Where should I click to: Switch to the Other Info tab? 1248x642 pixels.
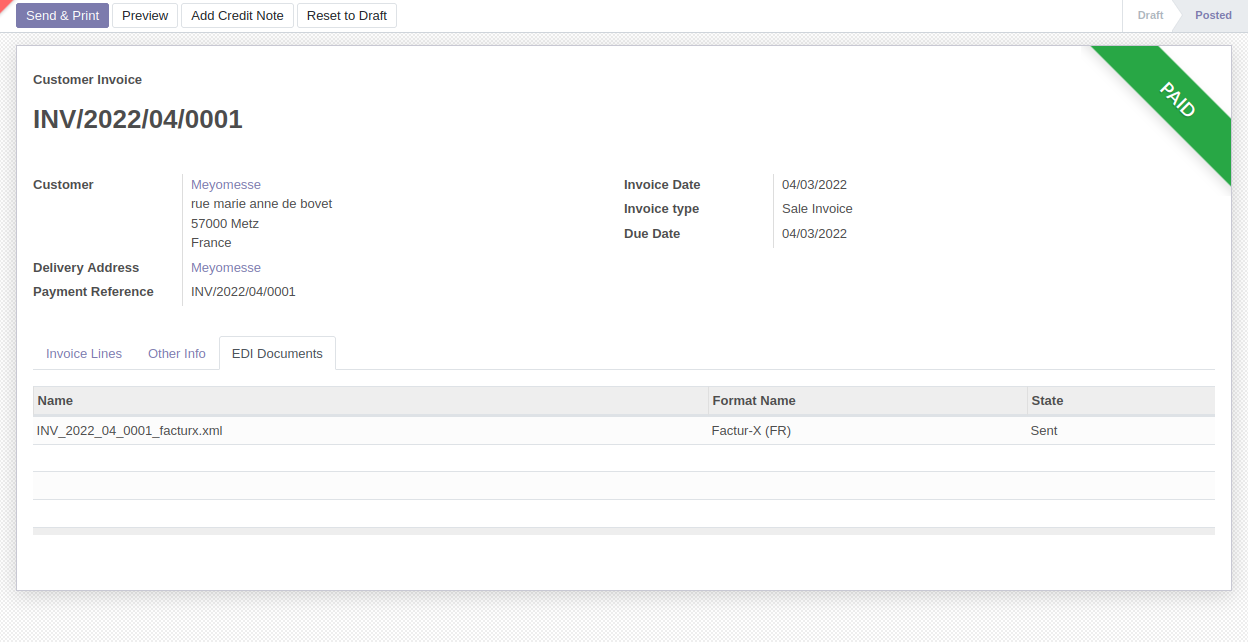(x=177, y=354)
